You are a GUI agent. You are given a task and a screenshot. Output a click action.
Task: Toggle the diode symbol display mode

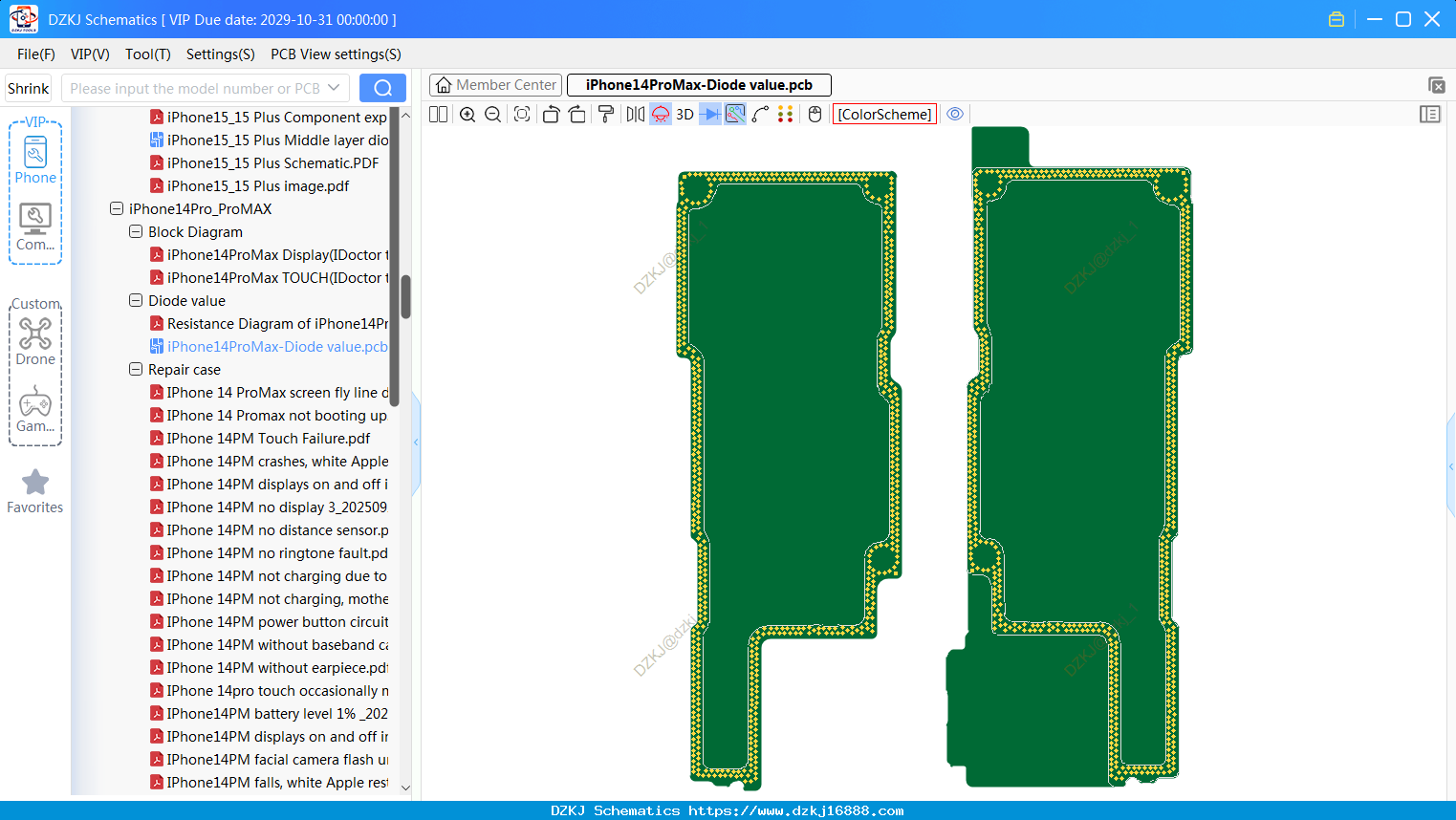[710, 115]
